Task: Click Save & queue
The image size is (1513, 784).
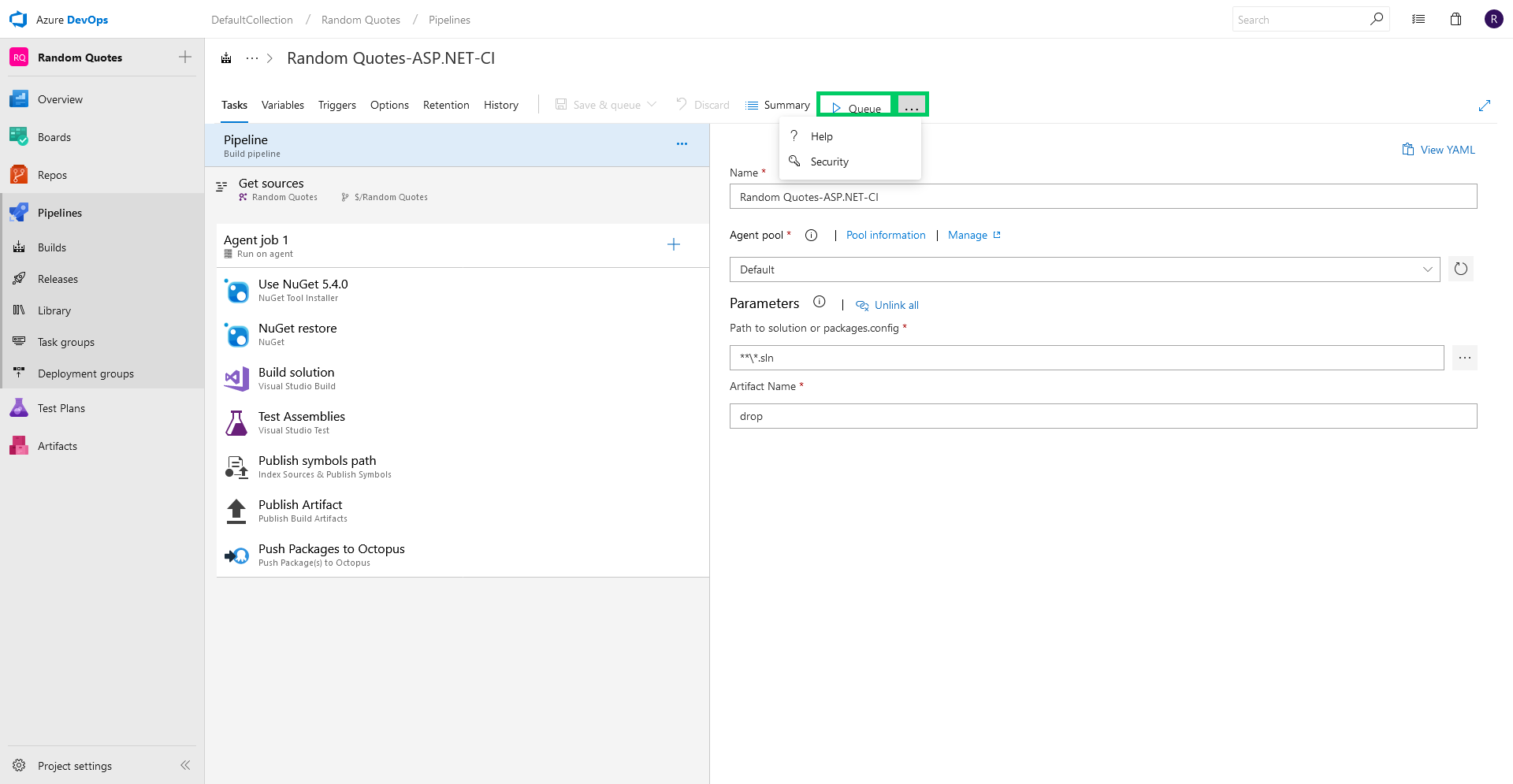Action: click(598, 105)
